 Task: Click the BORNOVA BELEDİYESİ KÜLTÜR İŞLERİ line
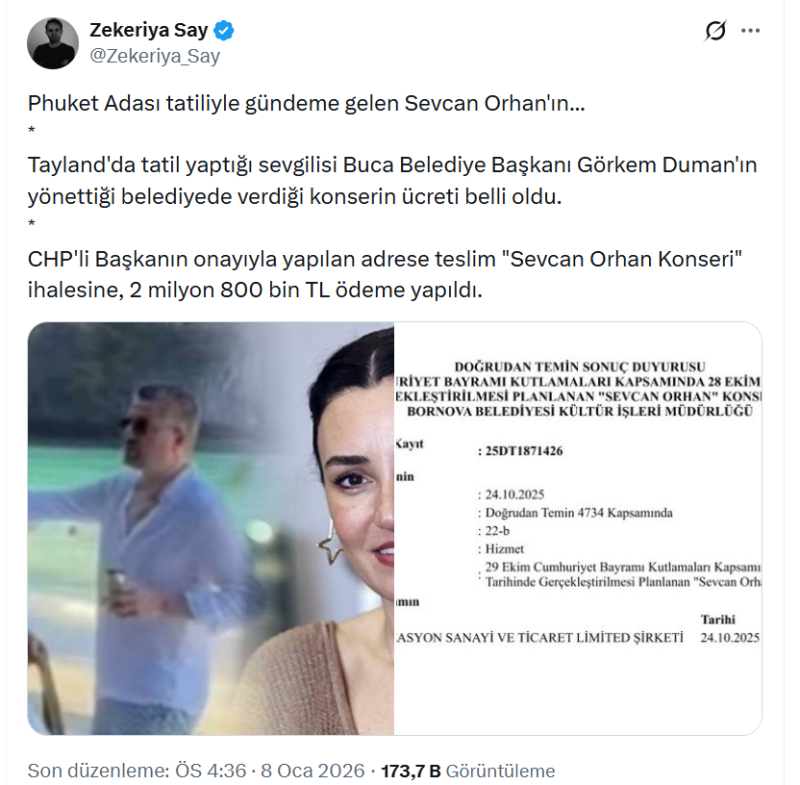coord(580,411)
